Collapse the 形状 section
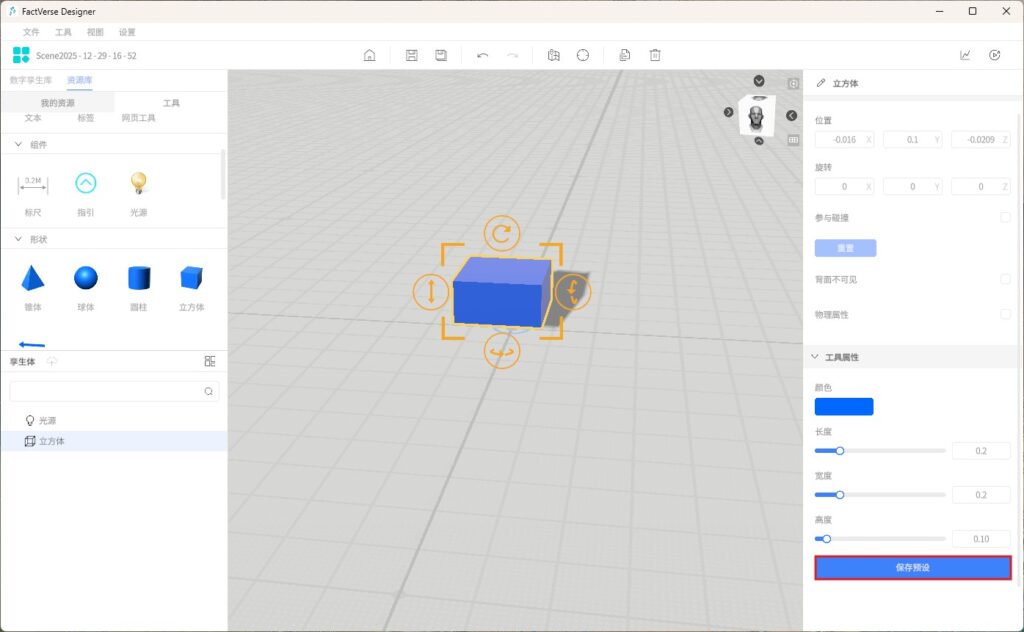This screenshot has width=1024, height=632. coord(18,239)
